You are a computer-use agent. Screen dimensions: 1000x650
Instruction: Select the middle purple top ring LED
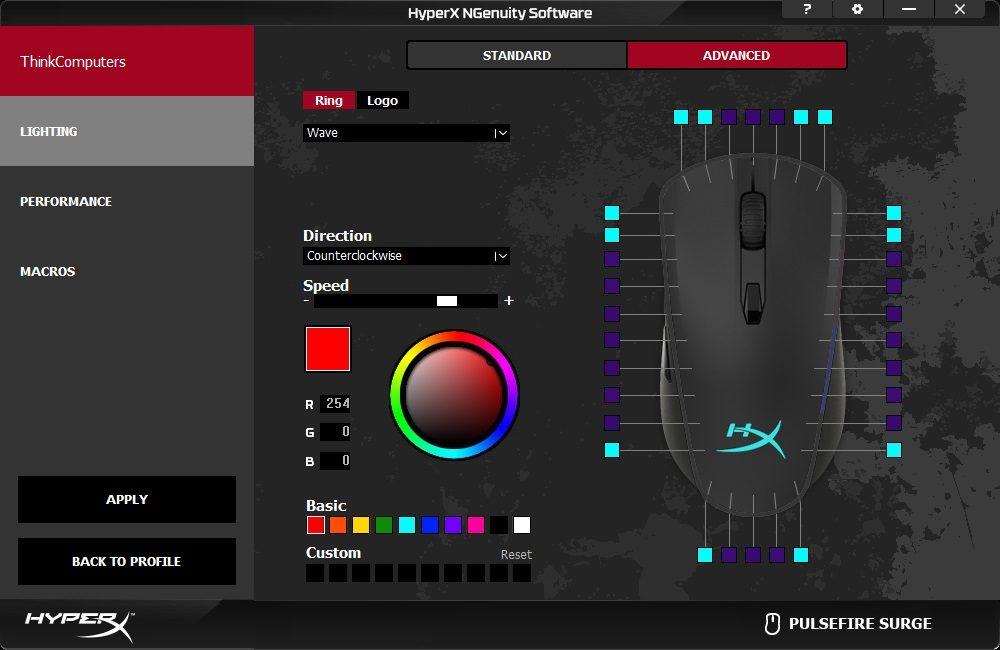753,117
